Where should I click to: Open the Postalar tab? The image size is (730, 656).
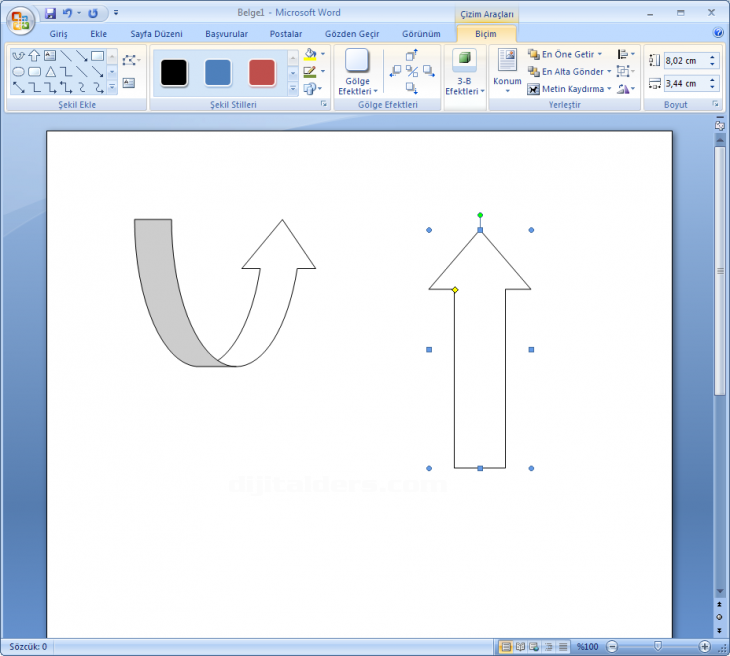tap(286, 34)
